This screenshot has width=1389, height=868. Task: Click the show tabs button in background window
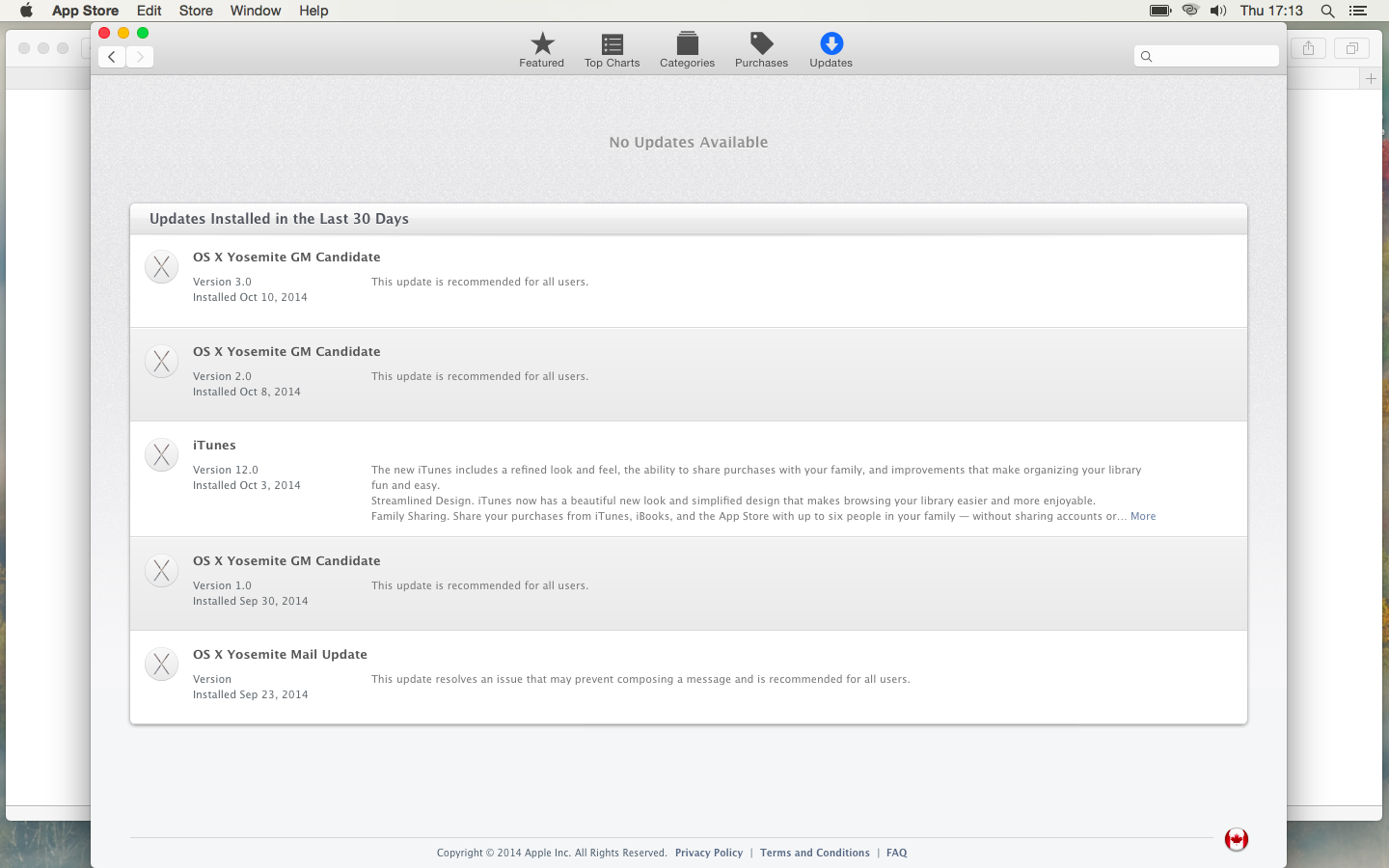point(1352,48)
